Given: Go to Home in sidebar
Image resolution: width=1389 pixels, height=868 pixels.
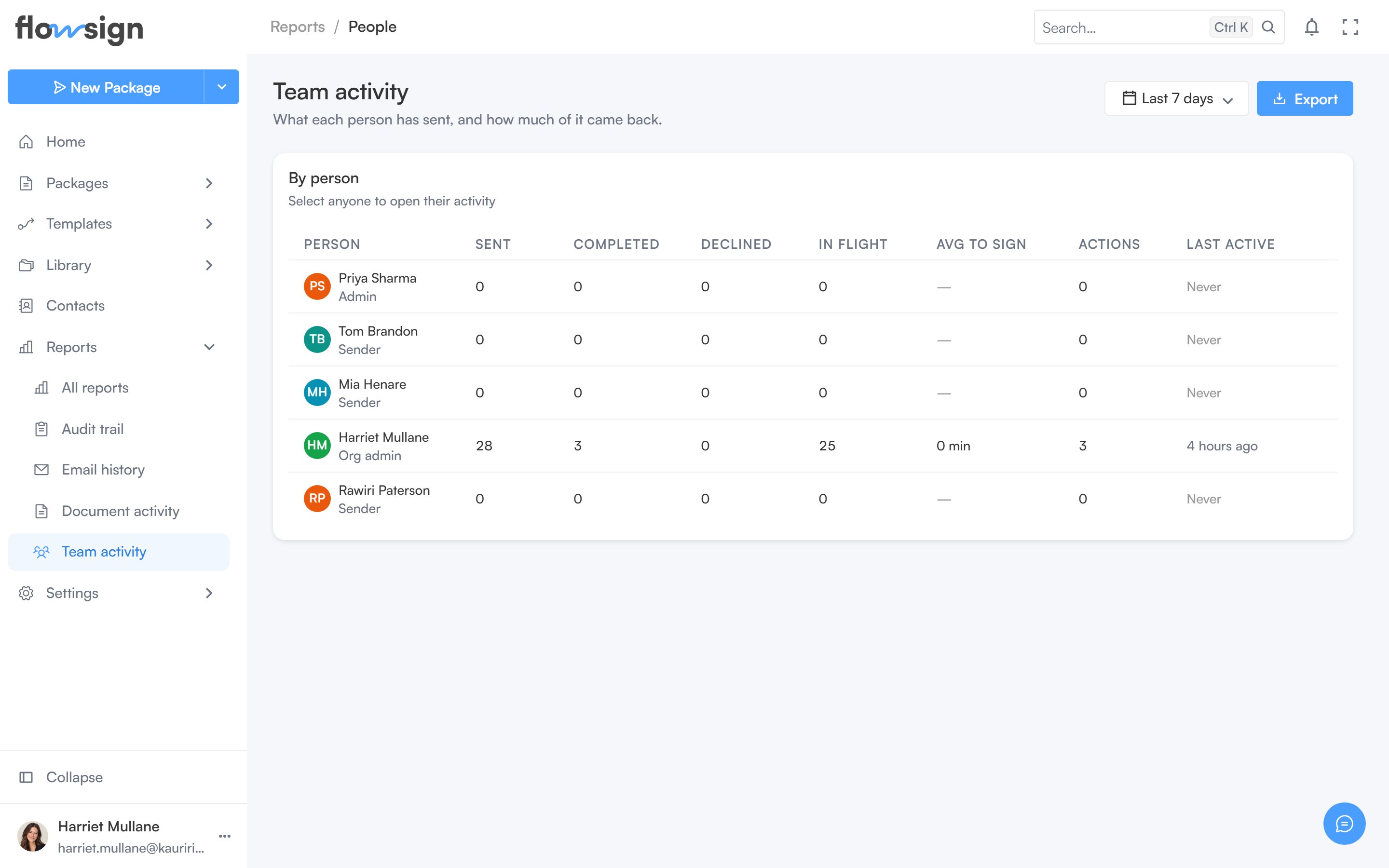Looking at the screenshot, I should [x=118, y=142].
